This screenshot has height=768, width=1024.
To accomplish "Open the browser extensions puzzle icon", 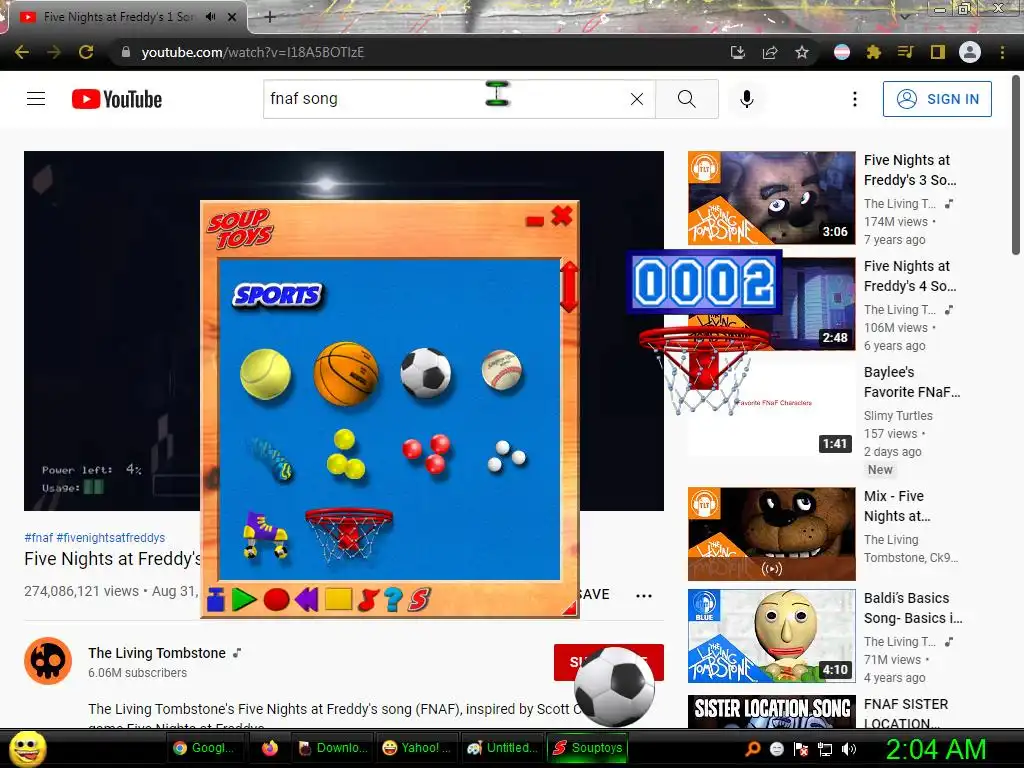I will click(x=874, y=52).
